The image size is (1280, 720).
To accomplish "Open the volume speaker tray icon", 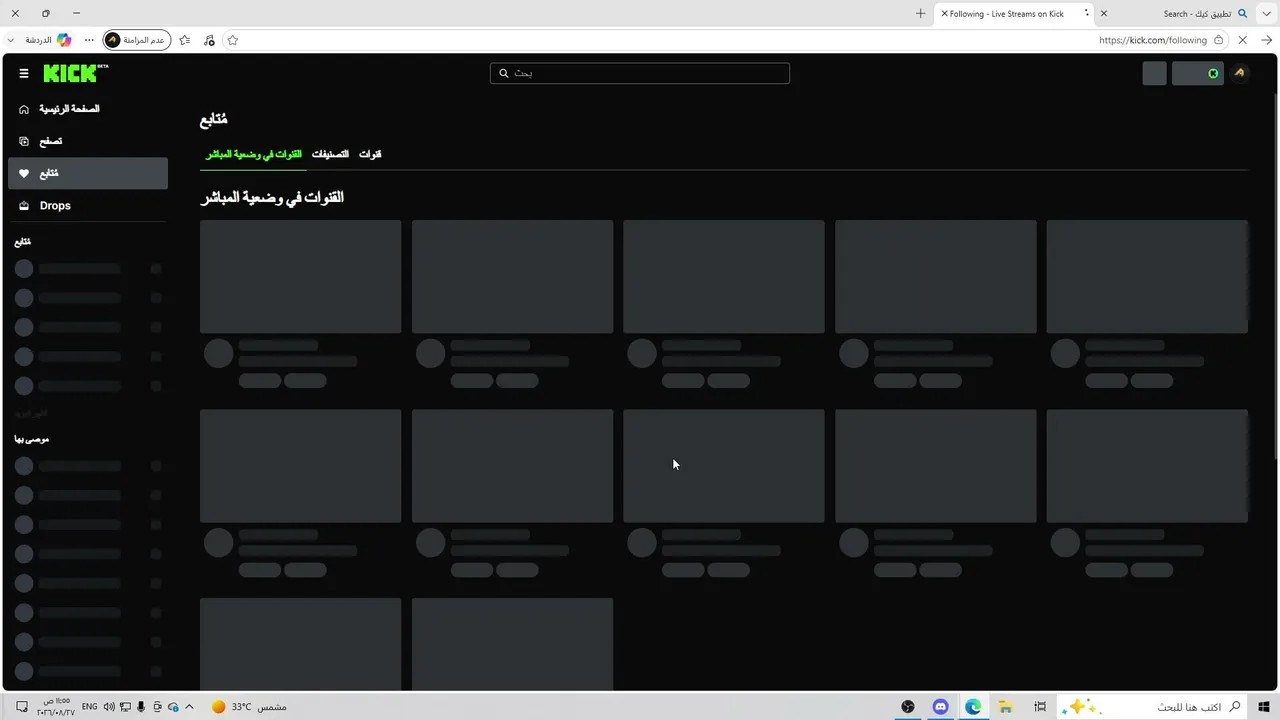I will tap(109, 707).
